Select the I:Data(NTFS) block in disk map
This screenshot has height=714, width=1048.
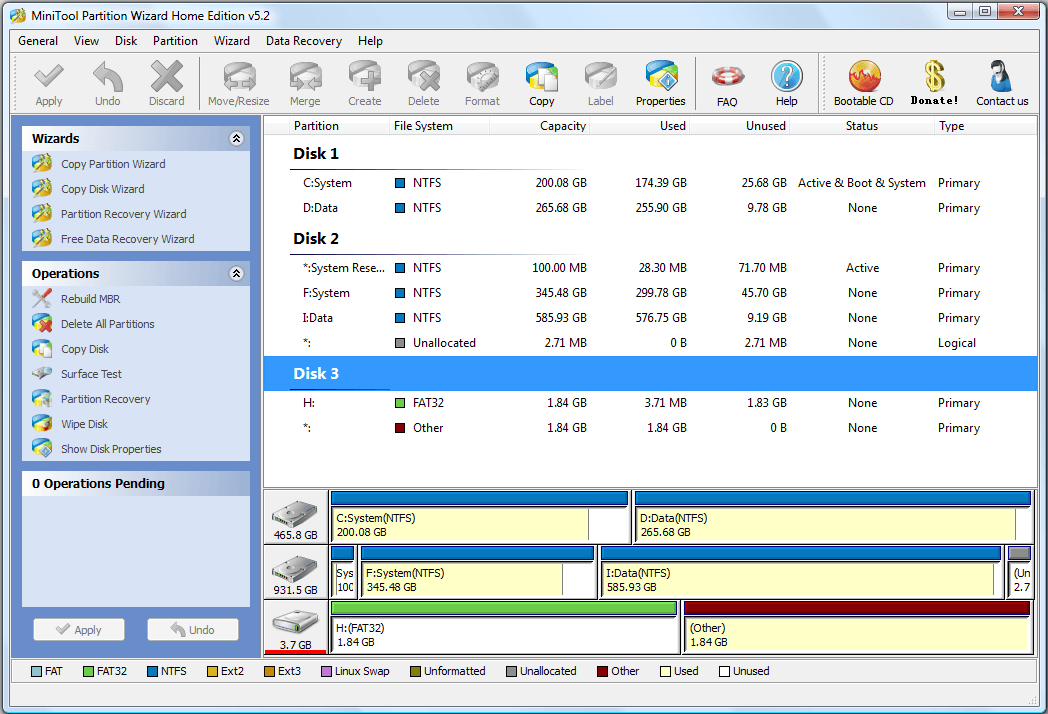(x=801, y=572)
